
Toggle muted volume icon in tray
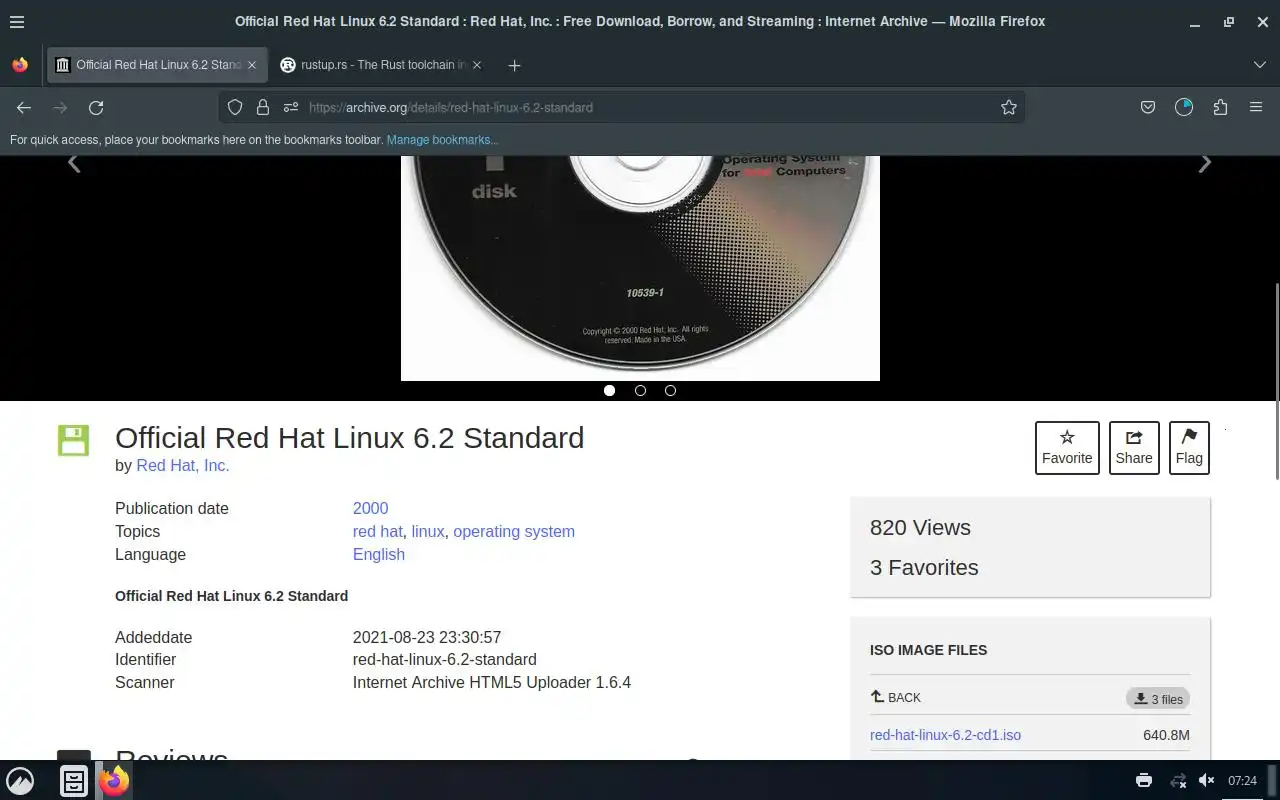1207,781
